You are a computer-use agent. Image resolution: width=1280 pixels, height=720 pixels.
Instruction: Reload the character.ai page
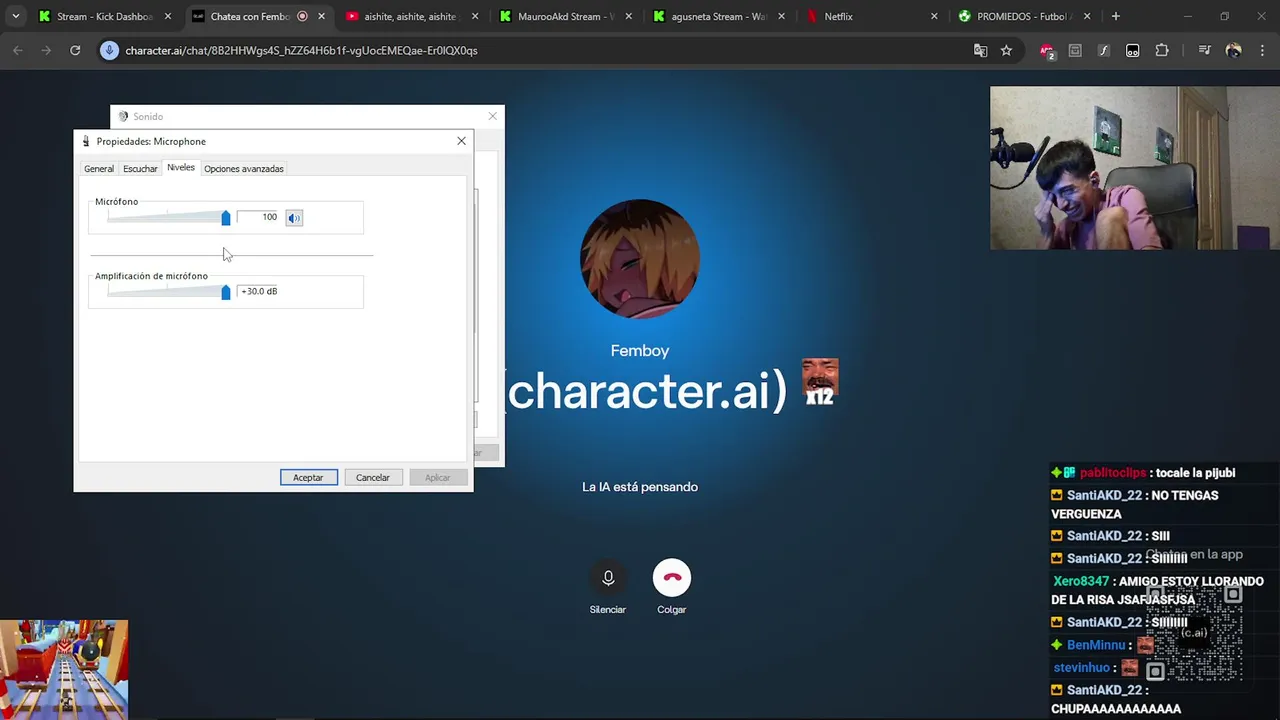(x=75, y=50)
